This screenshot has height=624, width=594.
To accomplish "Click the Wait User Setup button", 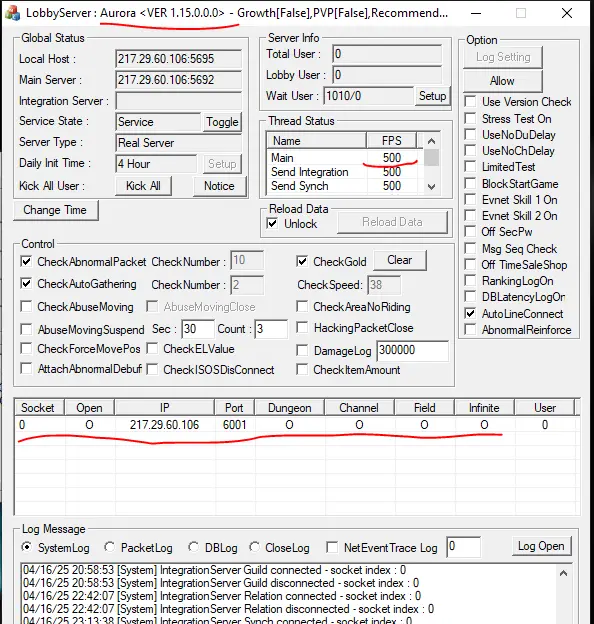I will [x=432, y=96].
